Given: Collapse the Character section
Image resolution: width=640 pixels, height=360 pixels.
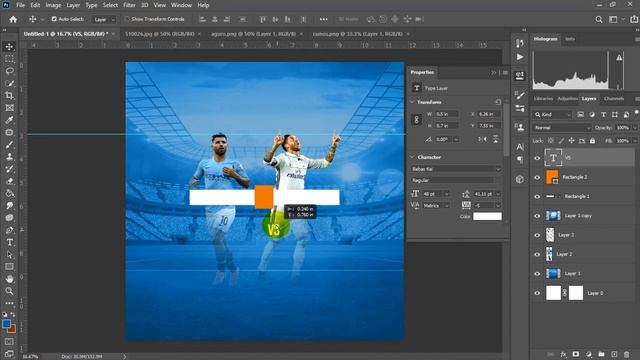Looking at the screenshot, I should click(412, 157).
